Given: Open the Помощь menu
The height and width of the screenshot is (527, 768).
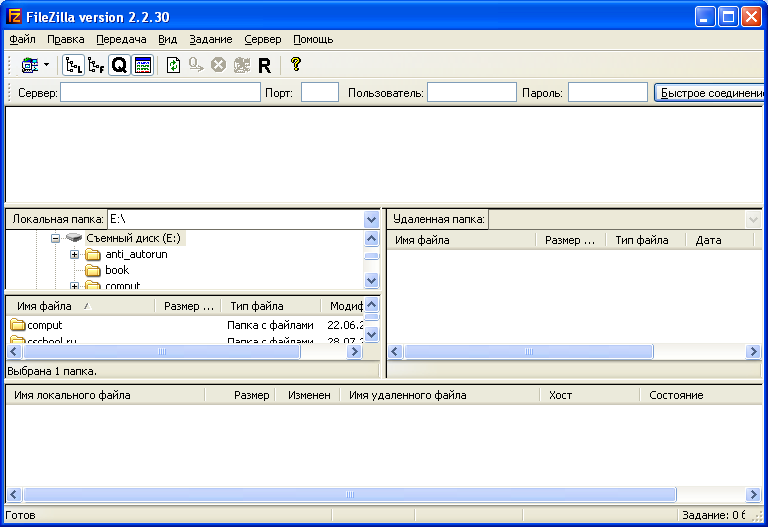Looking at the screenshot, I should tap(313, 39).
